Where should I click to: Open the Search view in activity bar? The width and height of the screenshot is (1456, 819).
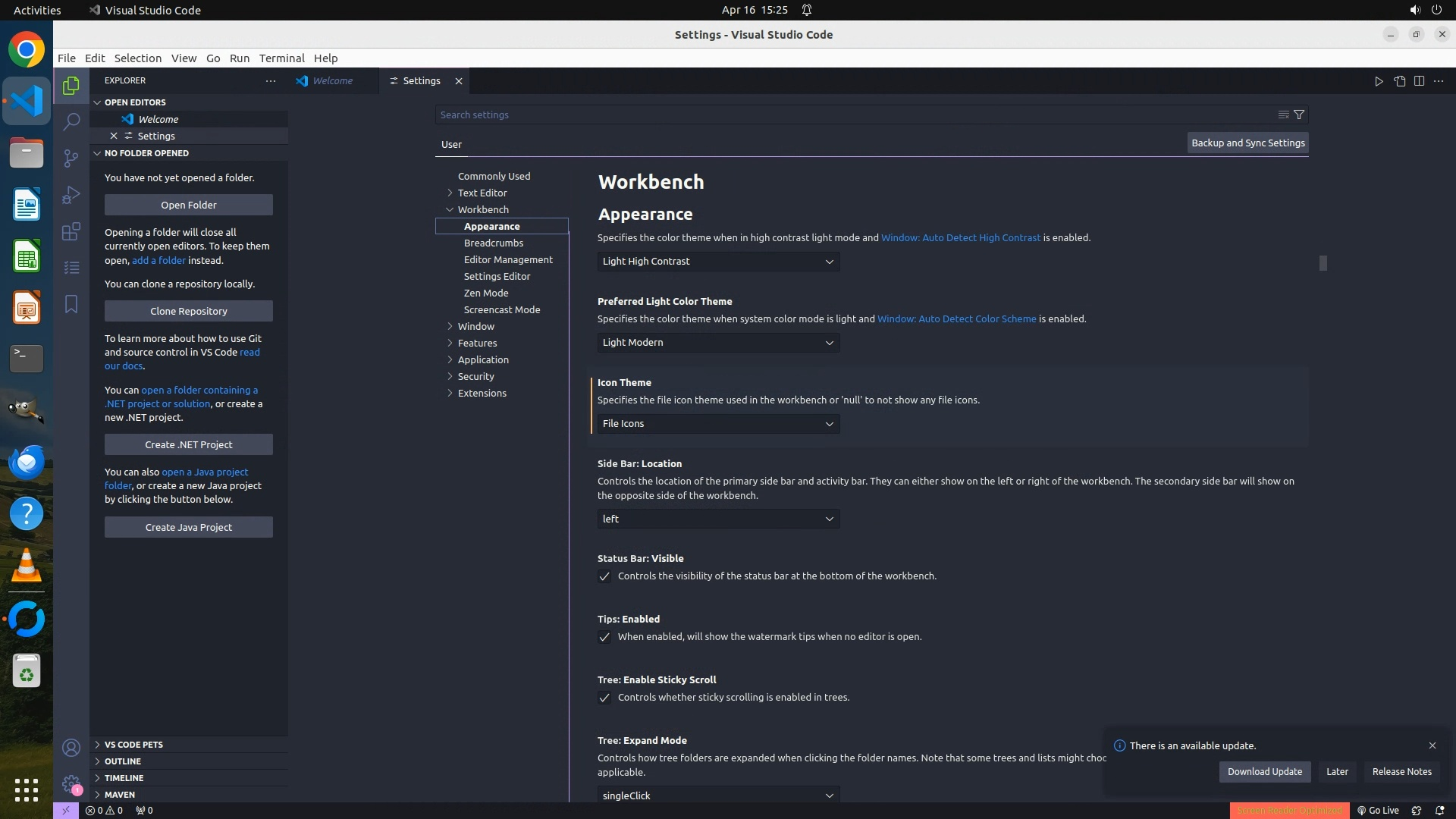pyautogui.click(x=71, y=121)
